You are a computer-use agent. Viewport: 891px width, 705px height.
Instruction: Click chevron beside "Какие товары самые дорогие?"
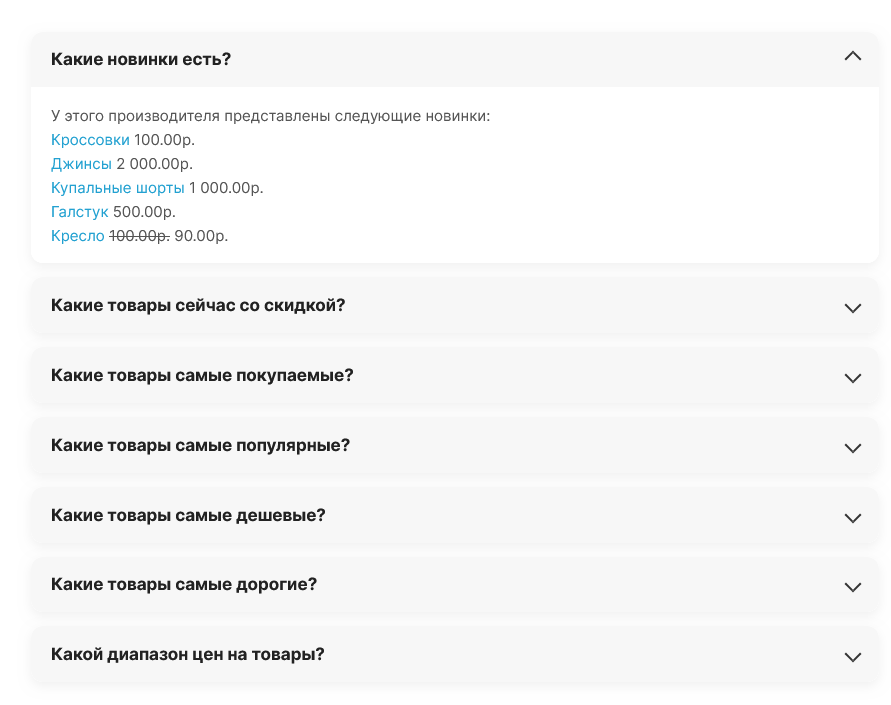[x=852, y=587]
